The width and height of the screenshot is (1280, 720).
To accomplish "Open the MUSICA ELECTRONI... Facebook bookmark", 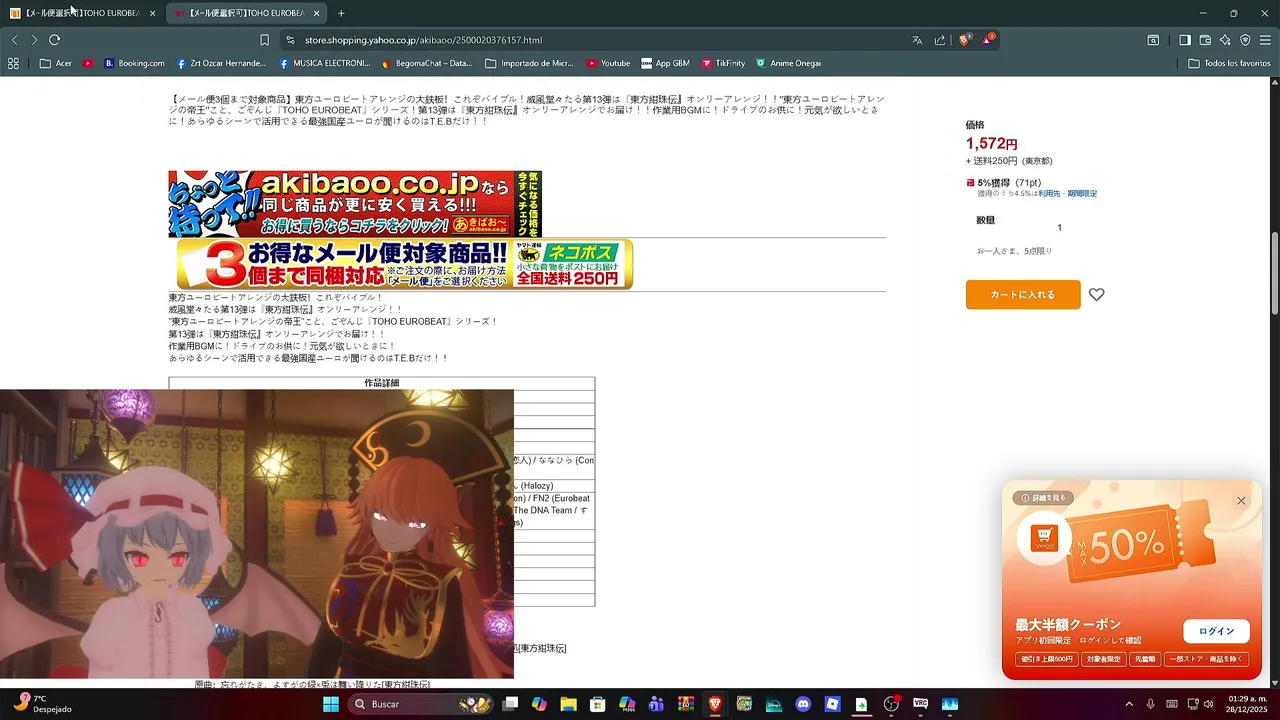I will (325, 63).
